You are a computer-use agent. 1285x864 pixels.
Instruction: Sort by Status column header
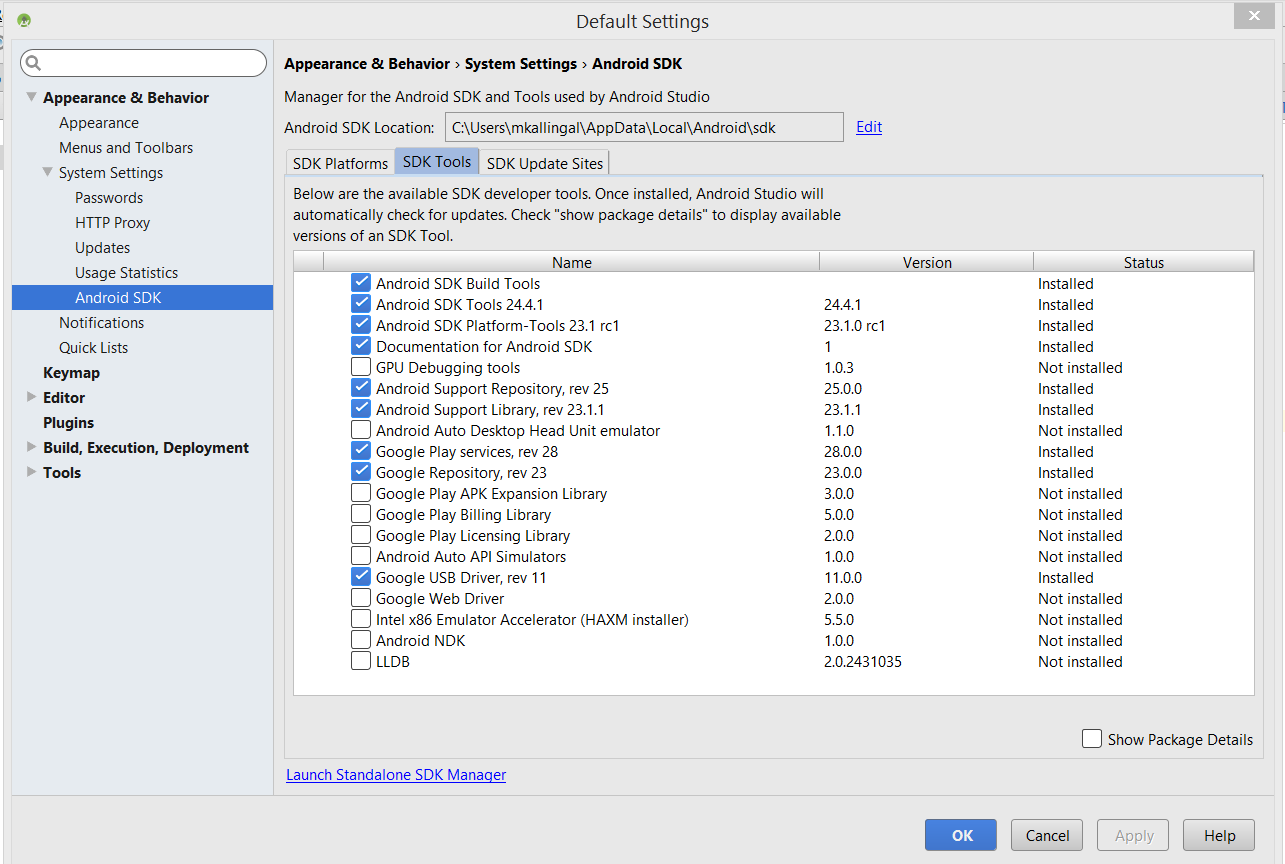click(x=1143, y=262)
